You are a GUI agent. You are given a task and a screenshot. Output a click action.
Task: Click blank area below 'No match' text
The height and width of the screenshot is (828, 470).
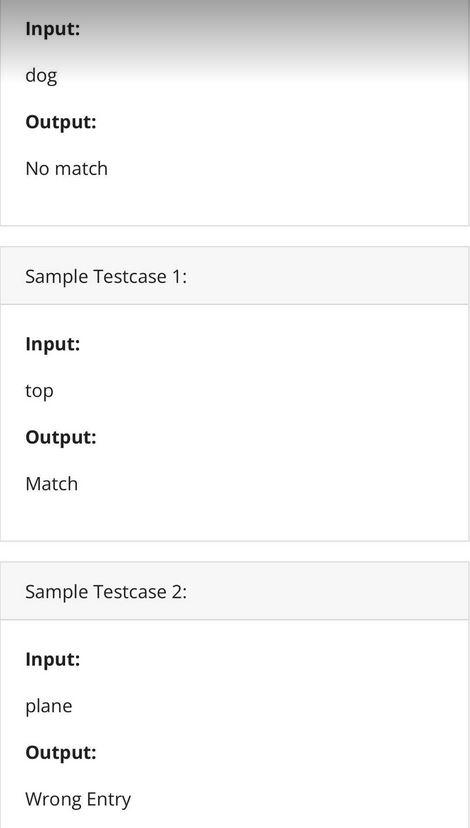coord(234,203)
